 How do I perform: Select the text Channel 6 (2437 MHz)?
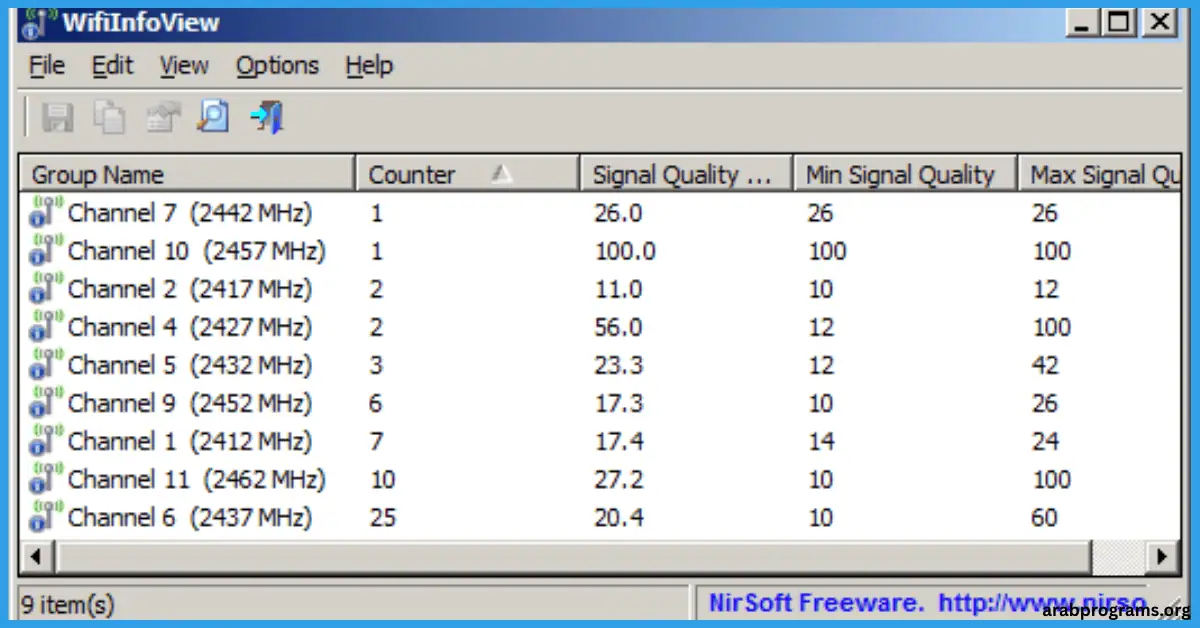(190, 518)
